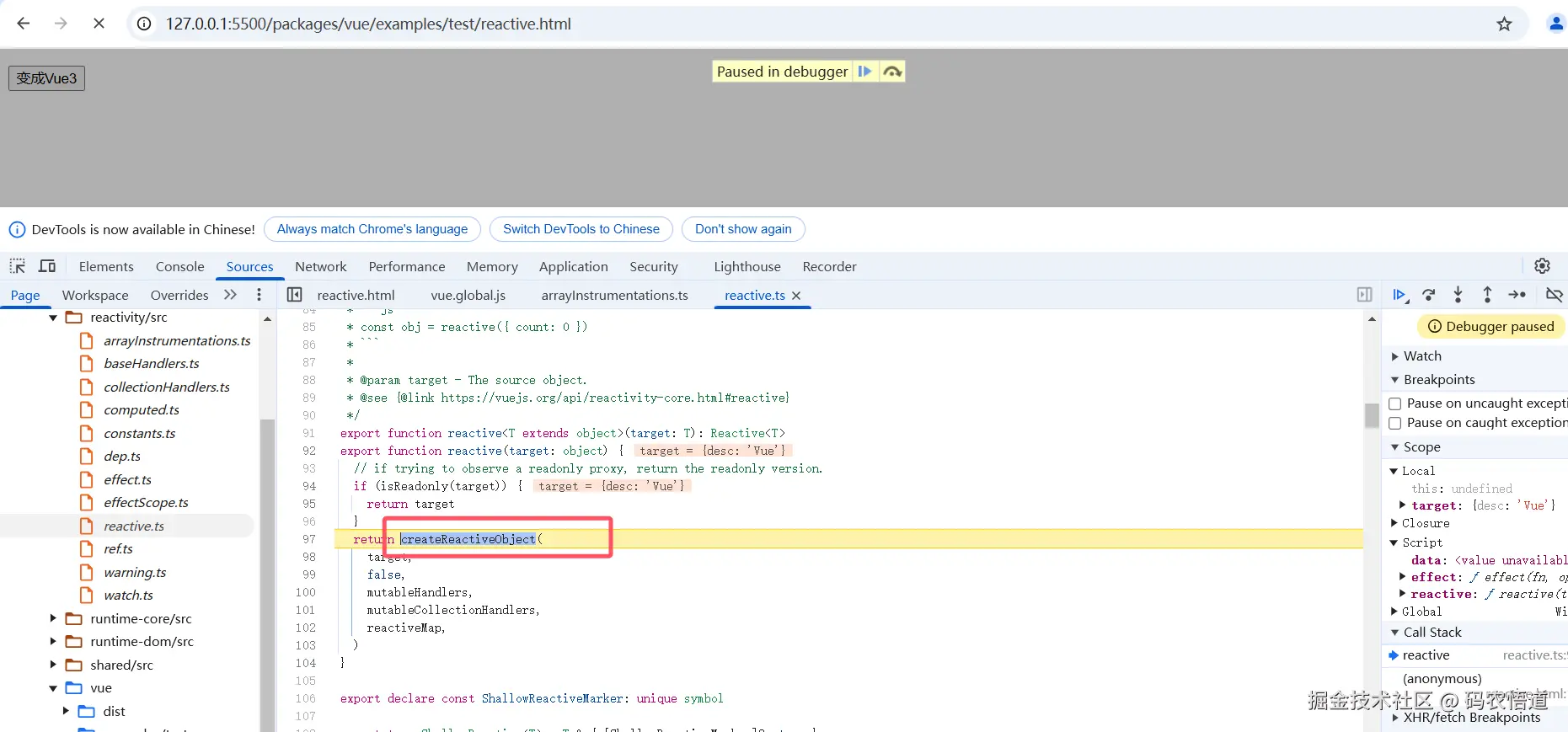Image resolution: width=1568 pixels, height=732 pixels.
Task: Set breakpoint on line number 100
Action: (306, 592)
